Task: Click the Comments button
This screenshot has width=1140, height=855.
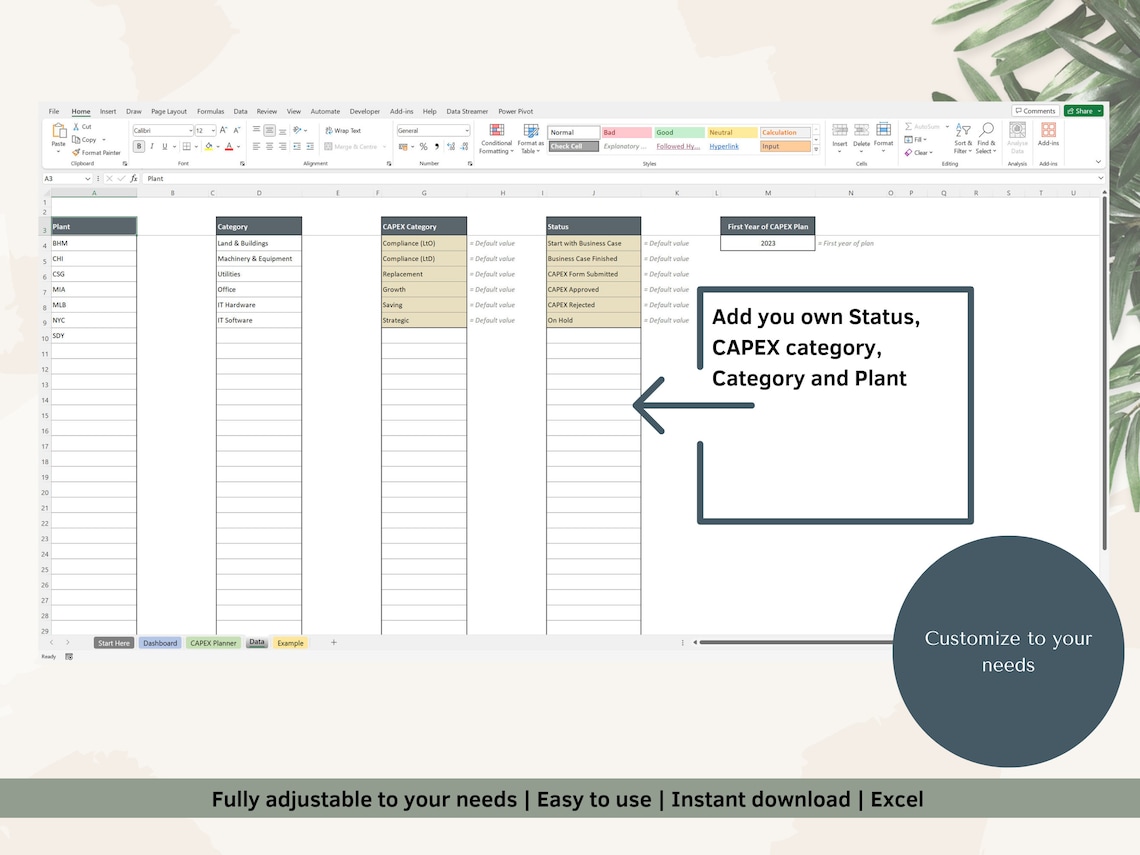Action: click(x=1036, y=111)
